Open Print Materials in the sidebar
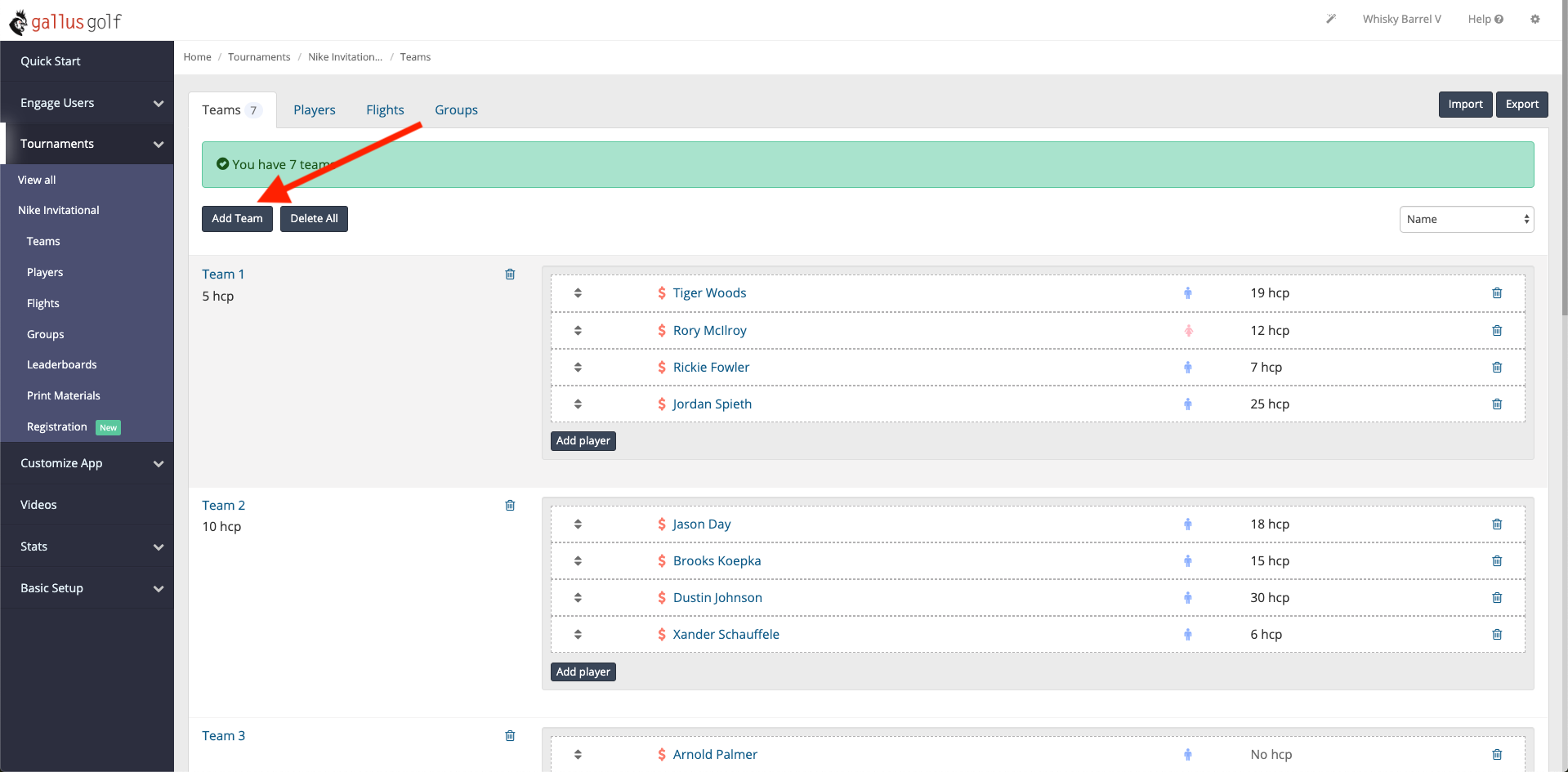1568x772 pixels. pyautogui.click(x=64, y=396)
